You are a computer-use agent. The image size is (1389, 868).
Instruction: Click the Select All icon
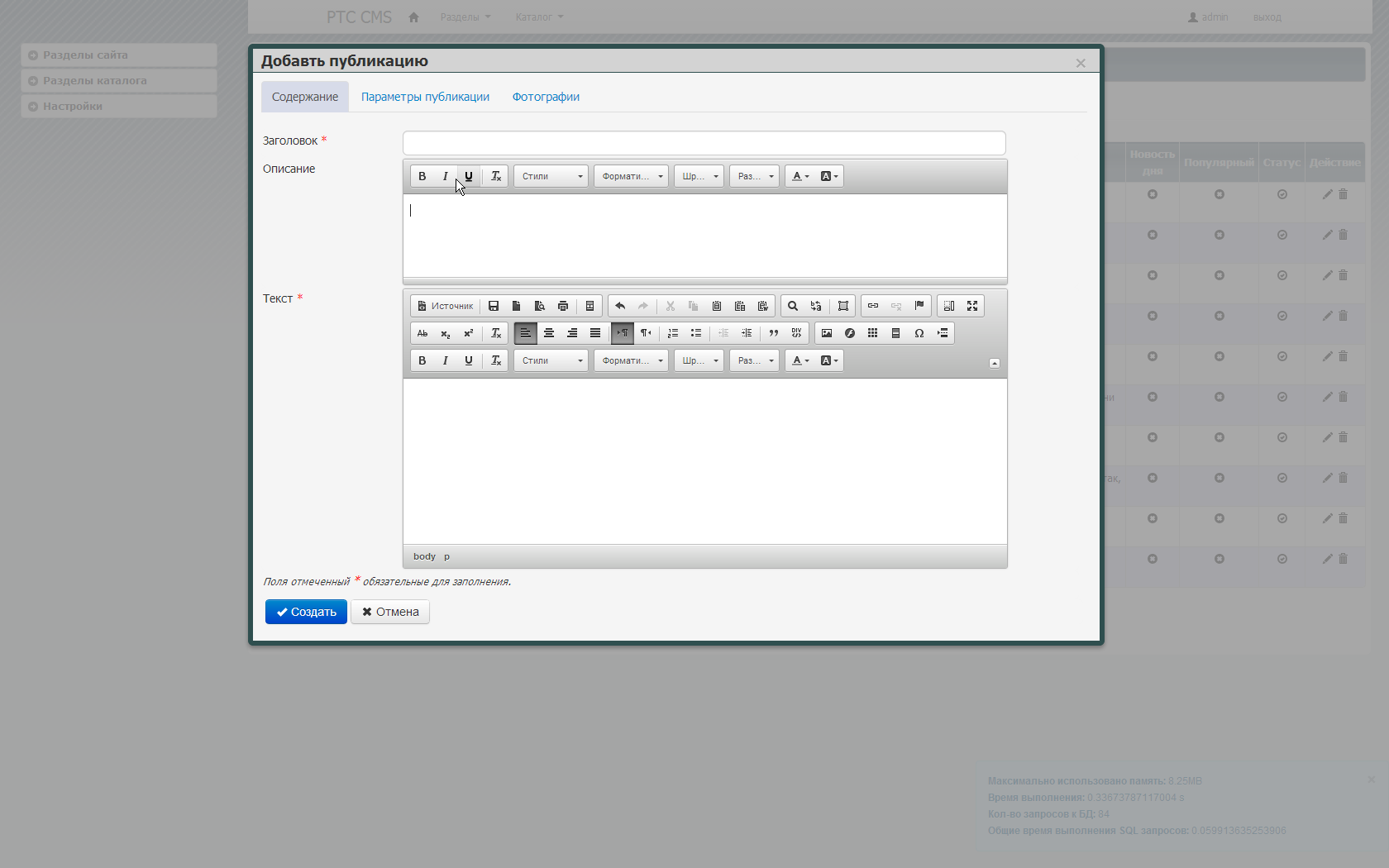[x=843, y=306]
